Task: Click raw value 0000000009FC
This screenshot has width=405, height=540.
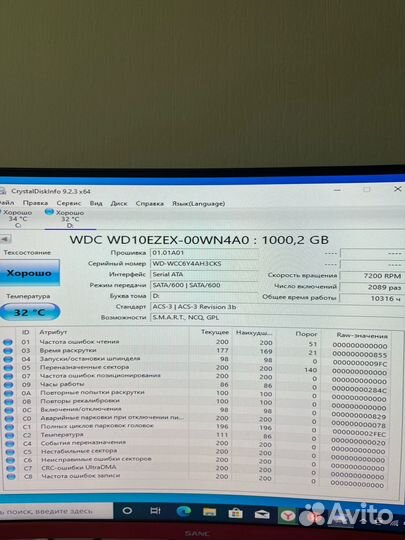Action: (360, 364)
